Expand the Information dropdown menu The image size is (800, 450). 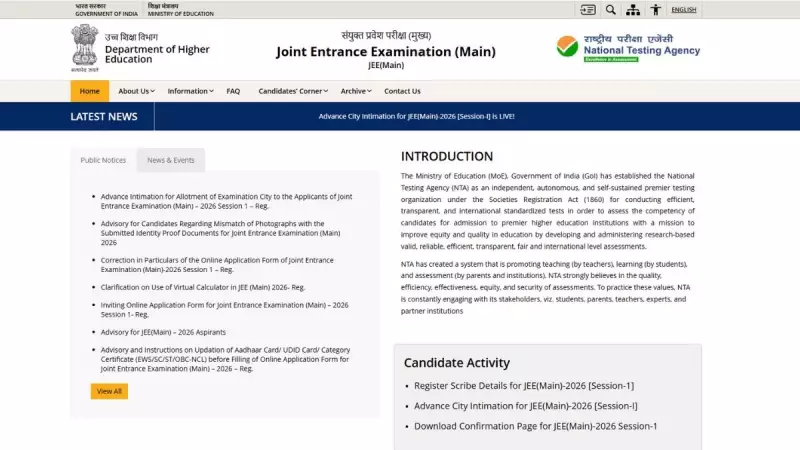(x=190, y=91)
